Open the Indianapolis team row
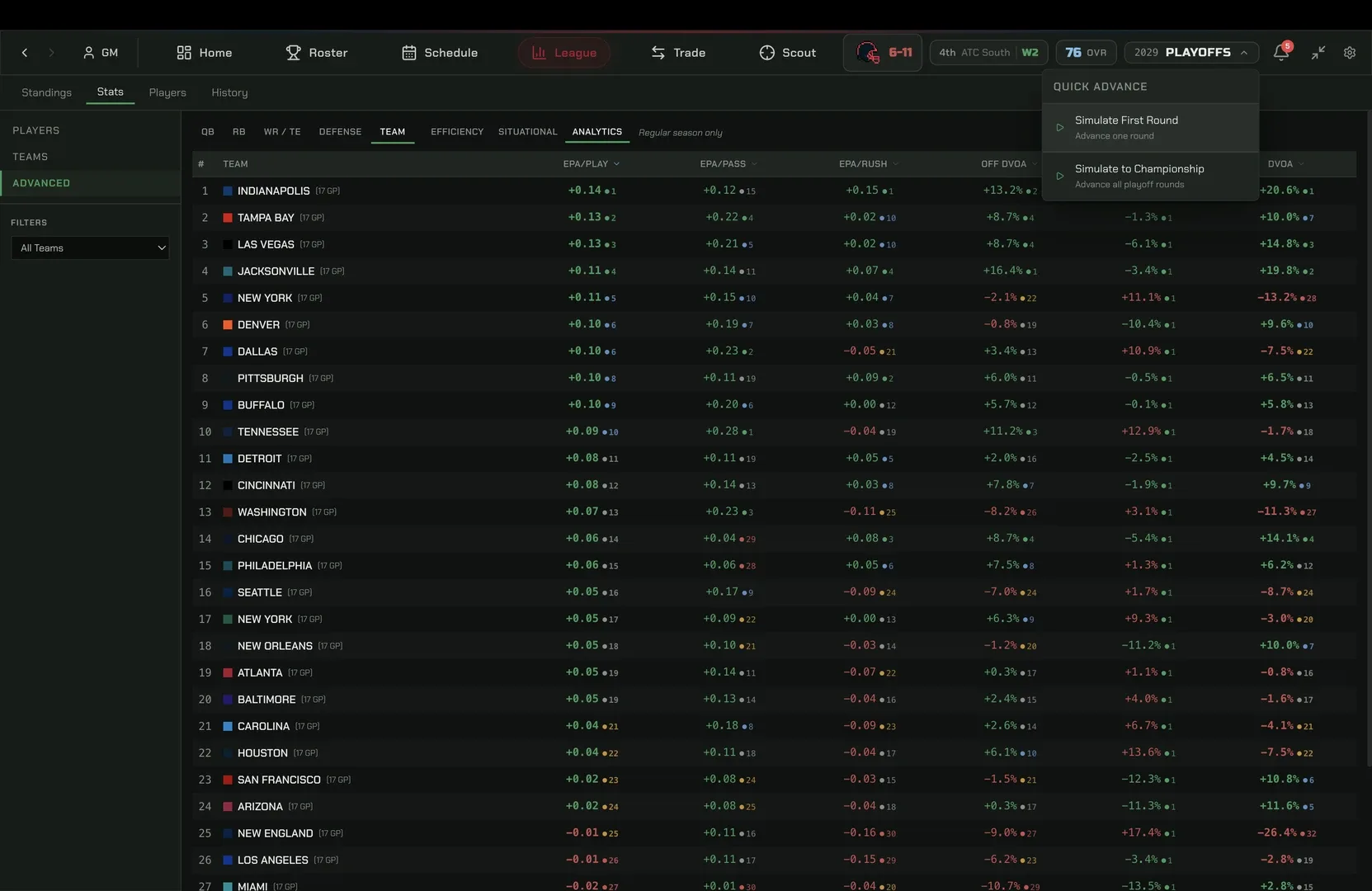 click(774, 191)
